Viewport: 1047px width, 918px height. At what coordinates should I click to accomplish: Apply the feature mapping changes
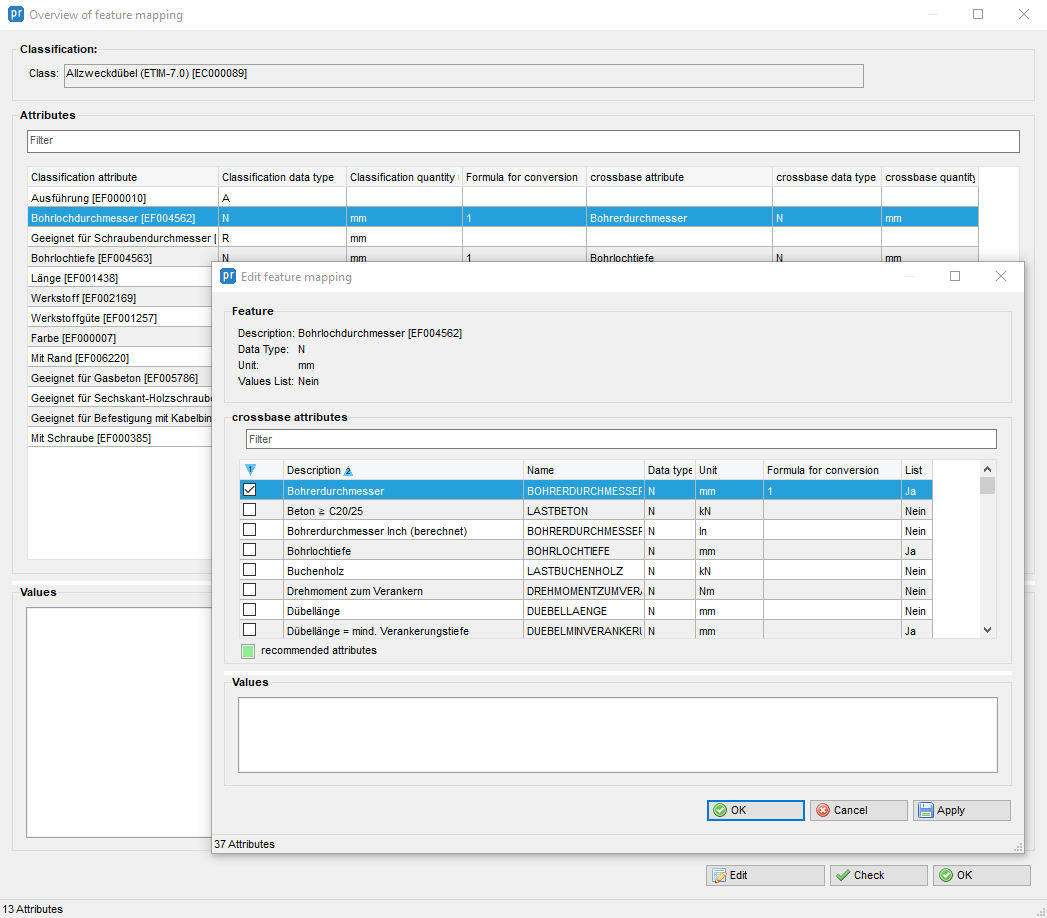[x=962, y=811]
